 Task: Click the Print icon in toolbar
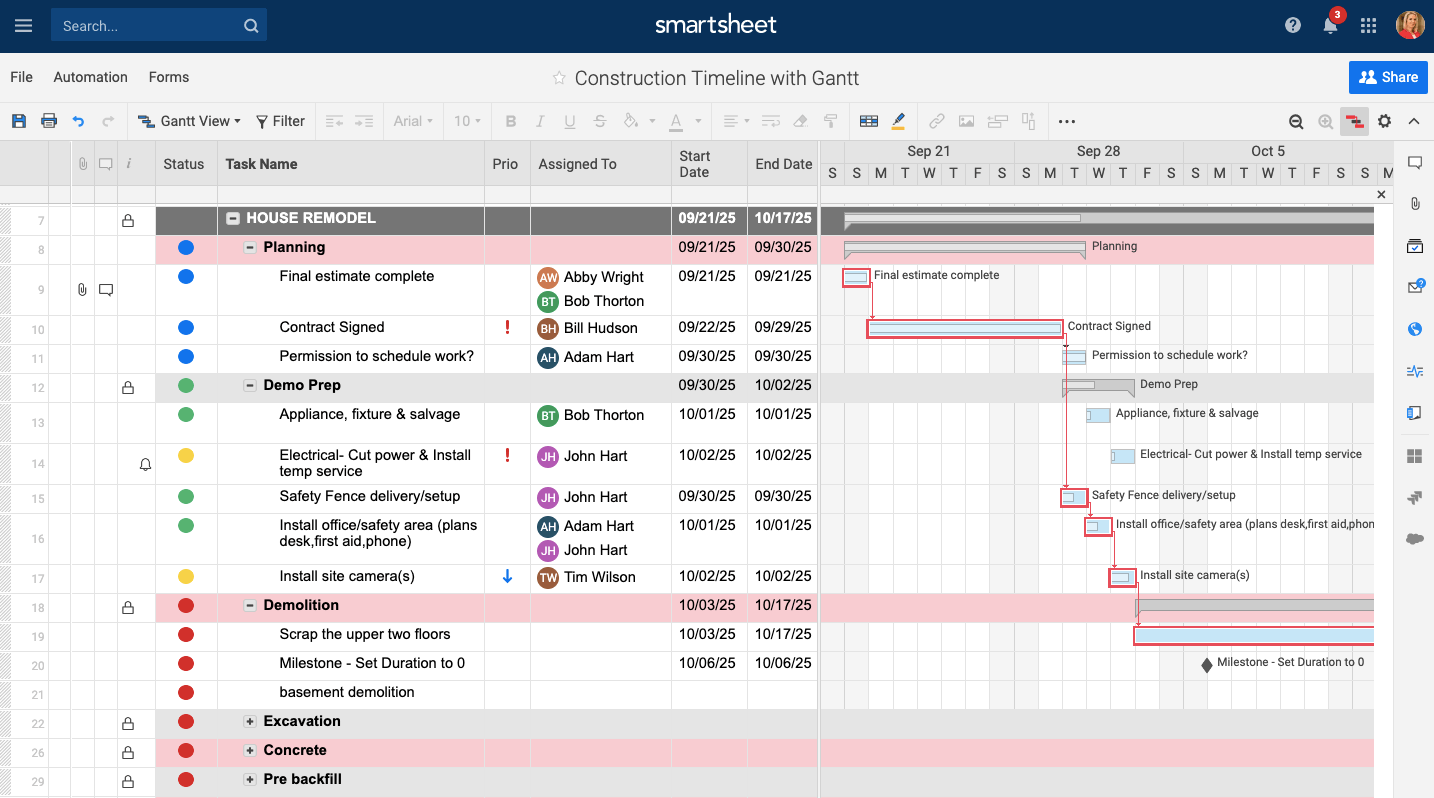(48, 121)
